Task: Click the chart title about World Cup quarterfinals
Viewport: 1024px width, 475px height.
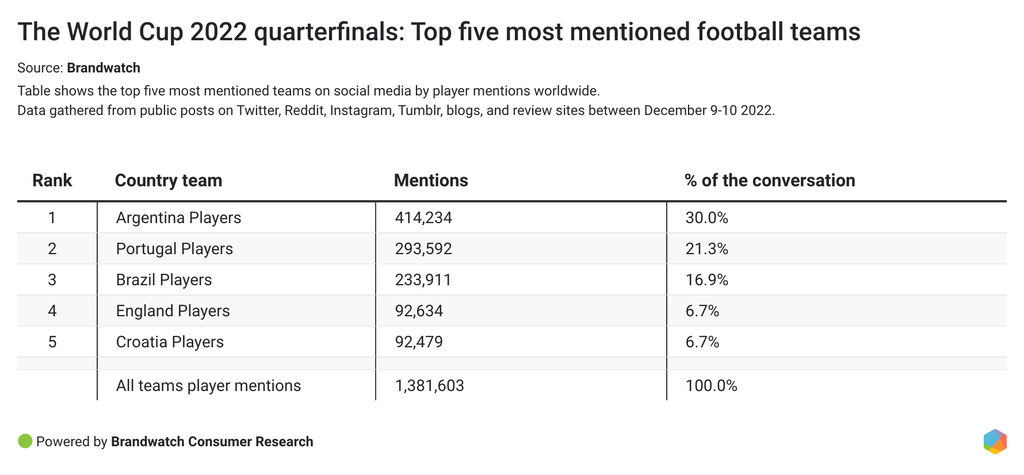Action: click(x=439, y=32)
